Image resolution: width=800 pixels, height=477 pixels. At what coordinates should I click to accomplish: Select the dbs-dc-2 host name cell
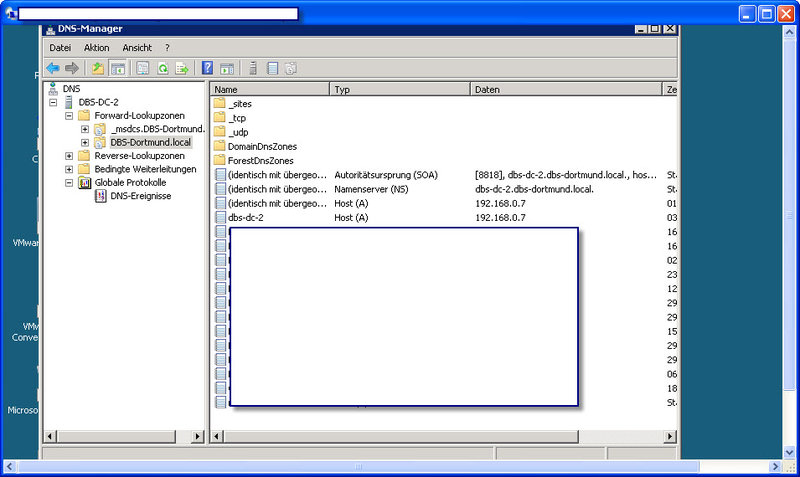[245, 218]
